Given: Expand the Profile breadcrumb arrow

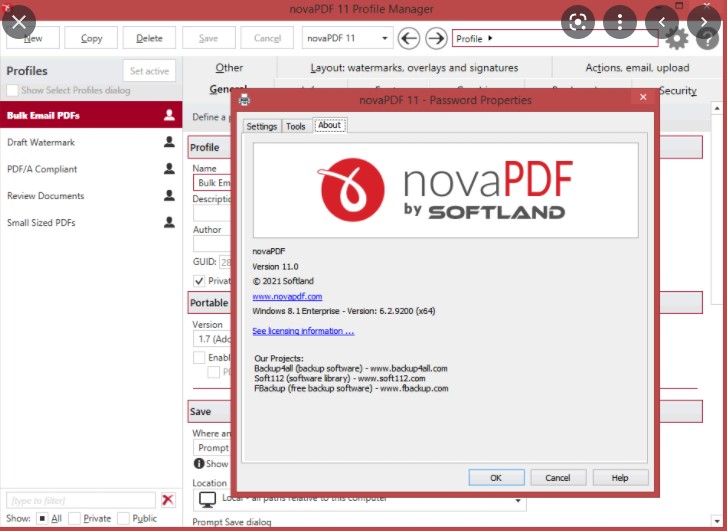Looking at the screenshot, I should 490,38.
